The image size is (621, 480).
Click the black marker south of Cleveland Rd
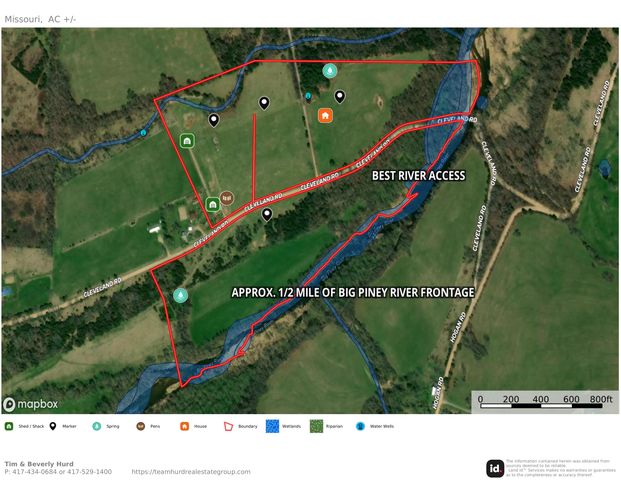click(x=267, y=215)
